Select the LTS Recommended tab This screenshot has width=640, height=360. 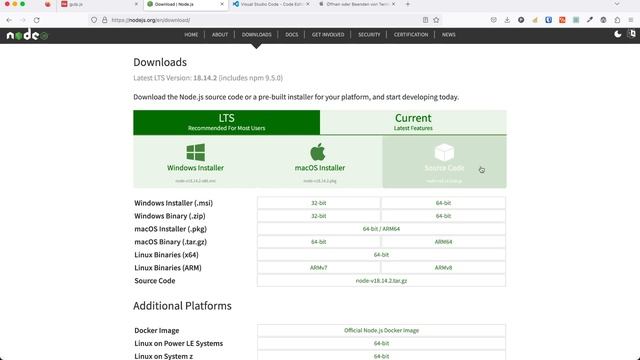pyautogui.click(x=227, y=122)
